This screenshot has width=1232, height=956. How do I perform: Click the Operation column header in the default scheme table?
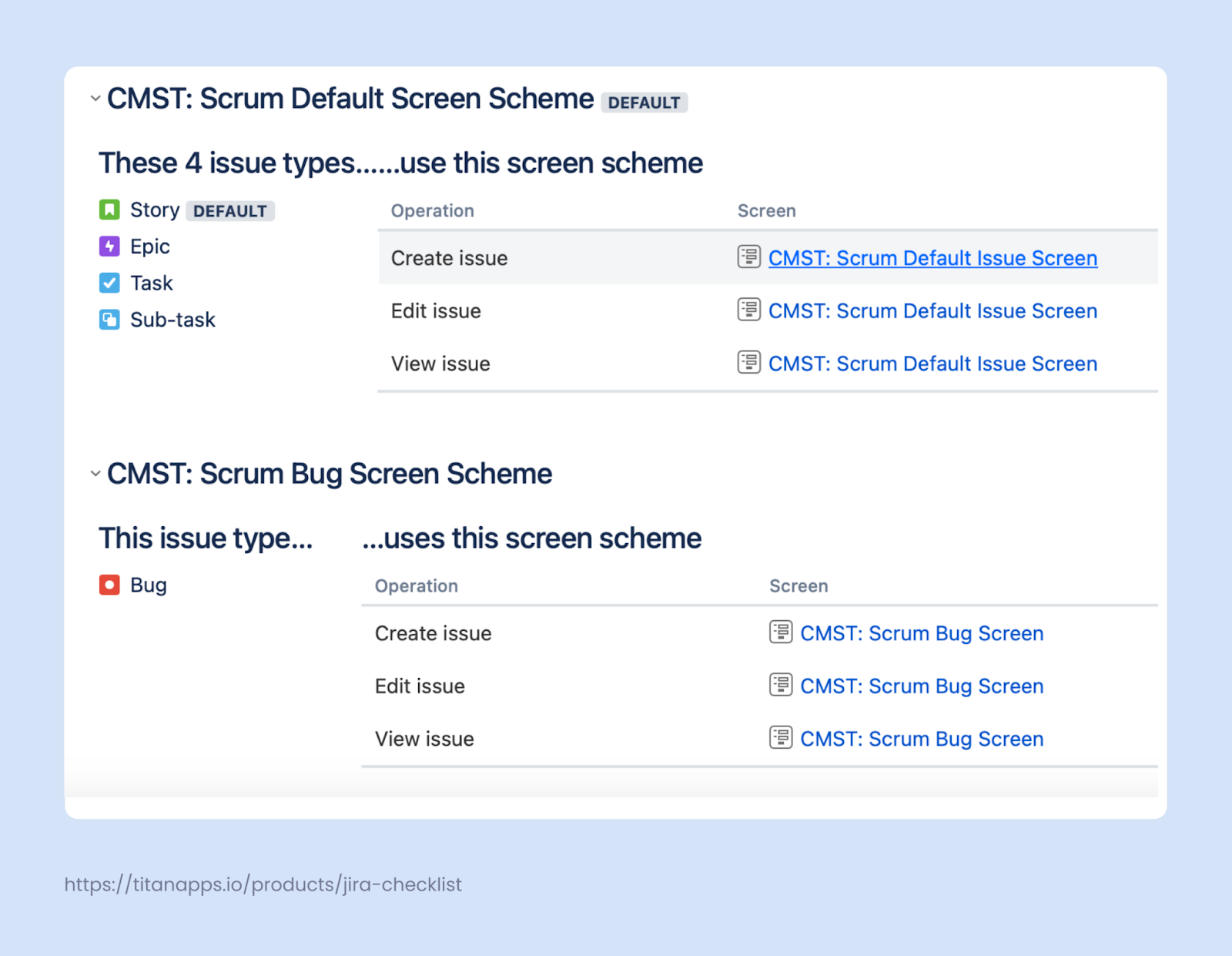coord(432,211)
